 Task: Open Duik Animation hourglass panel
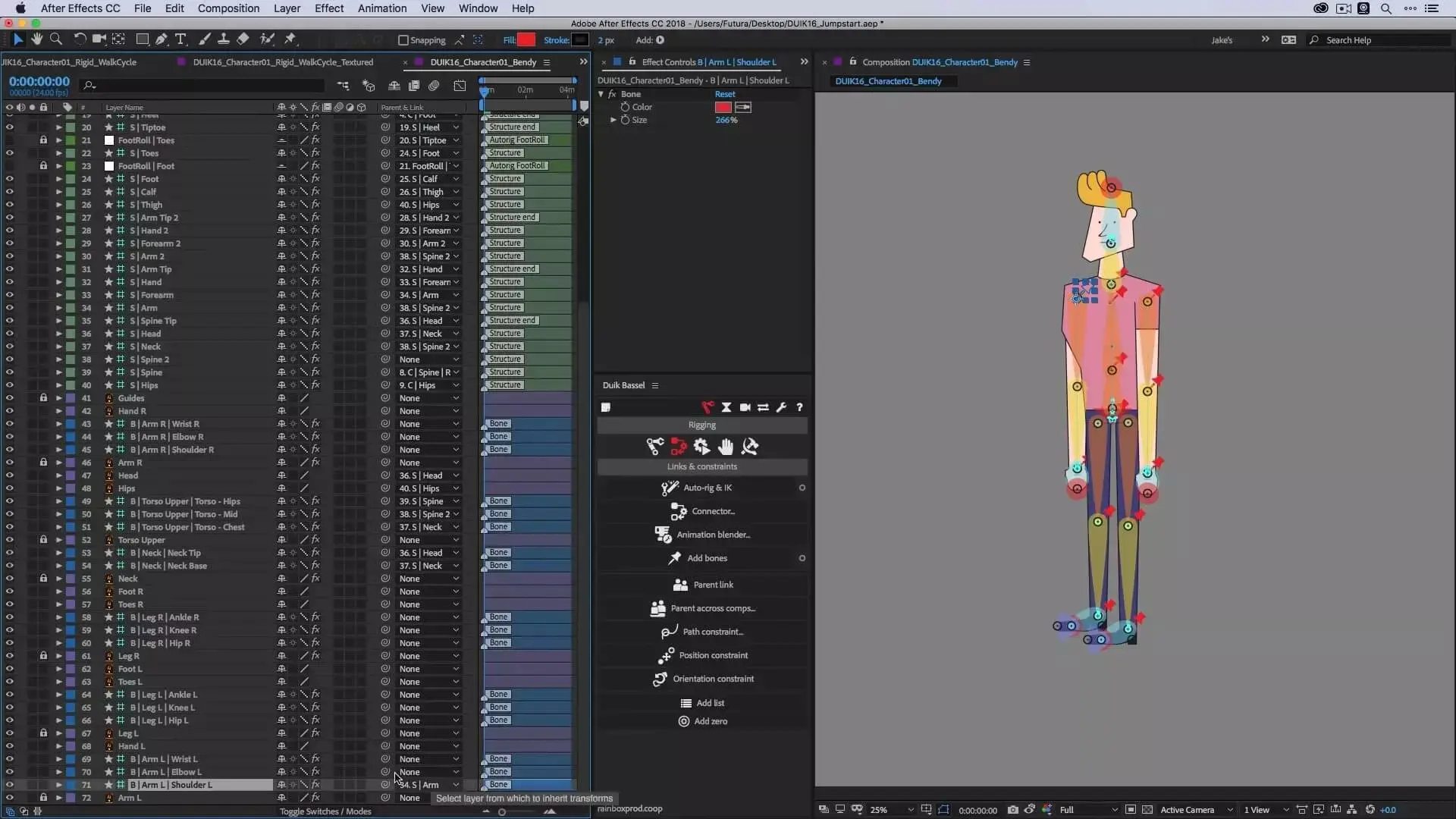(726, 407)
